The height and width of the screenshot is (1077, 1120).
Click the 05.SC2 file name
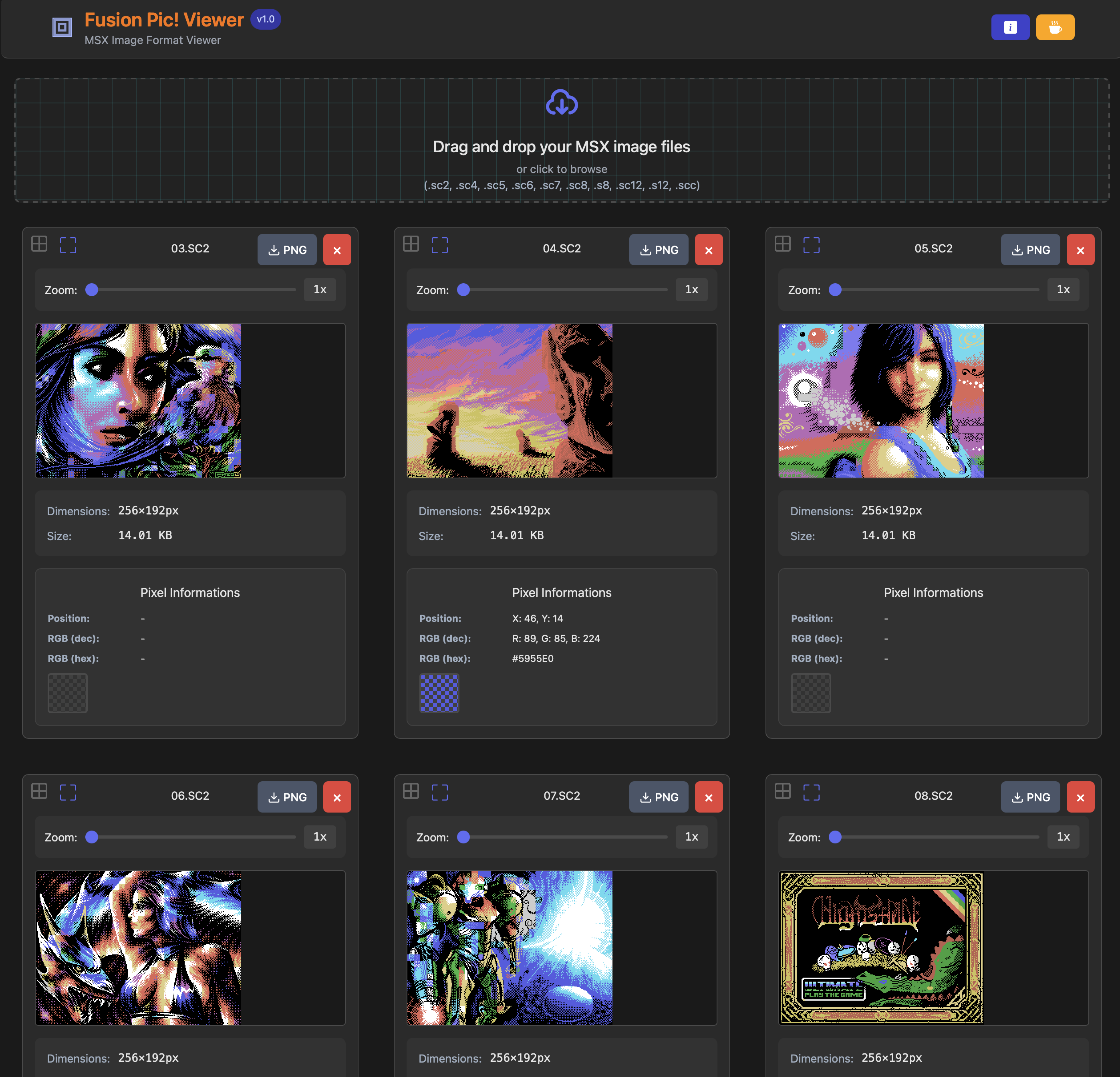933,249
